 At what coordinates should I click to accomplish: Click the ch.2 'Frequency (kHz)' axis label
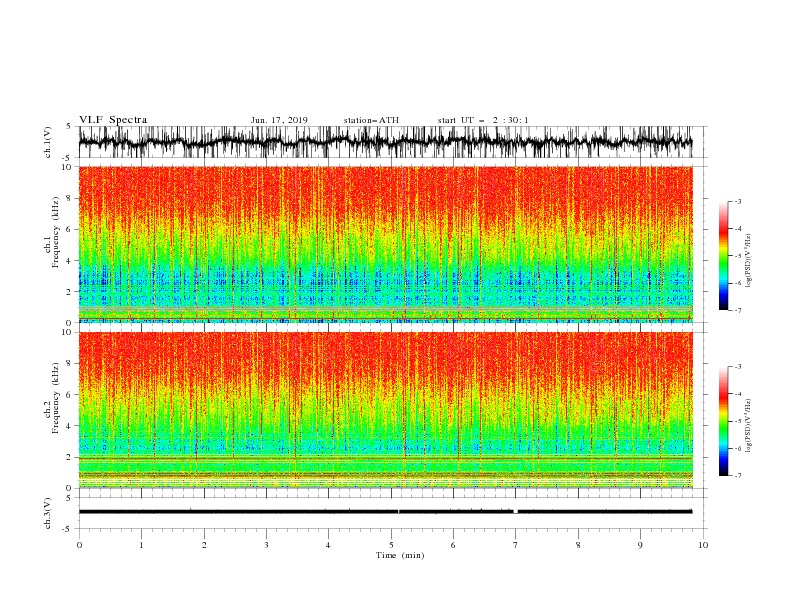point(56,398)
